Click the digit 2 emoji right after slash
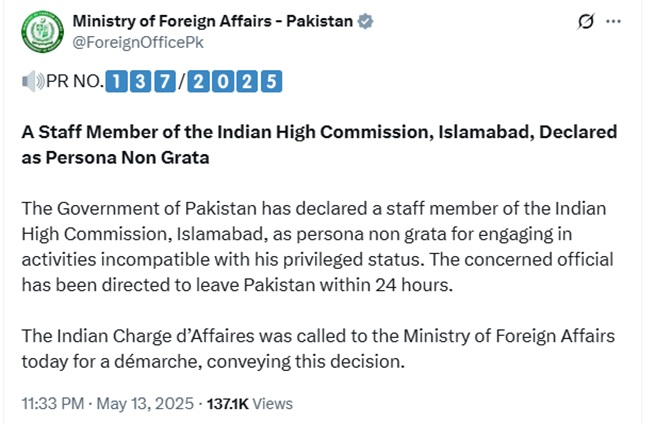Viewport: 655px width, 424px height. click(x=197, y=82)
